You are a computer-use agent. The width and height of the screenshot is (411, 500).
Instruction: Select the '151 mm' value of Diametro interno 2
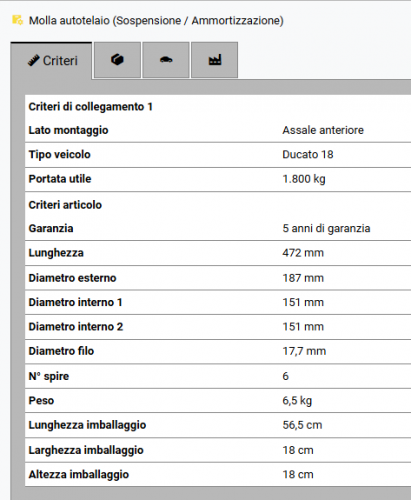click(303, 326)
